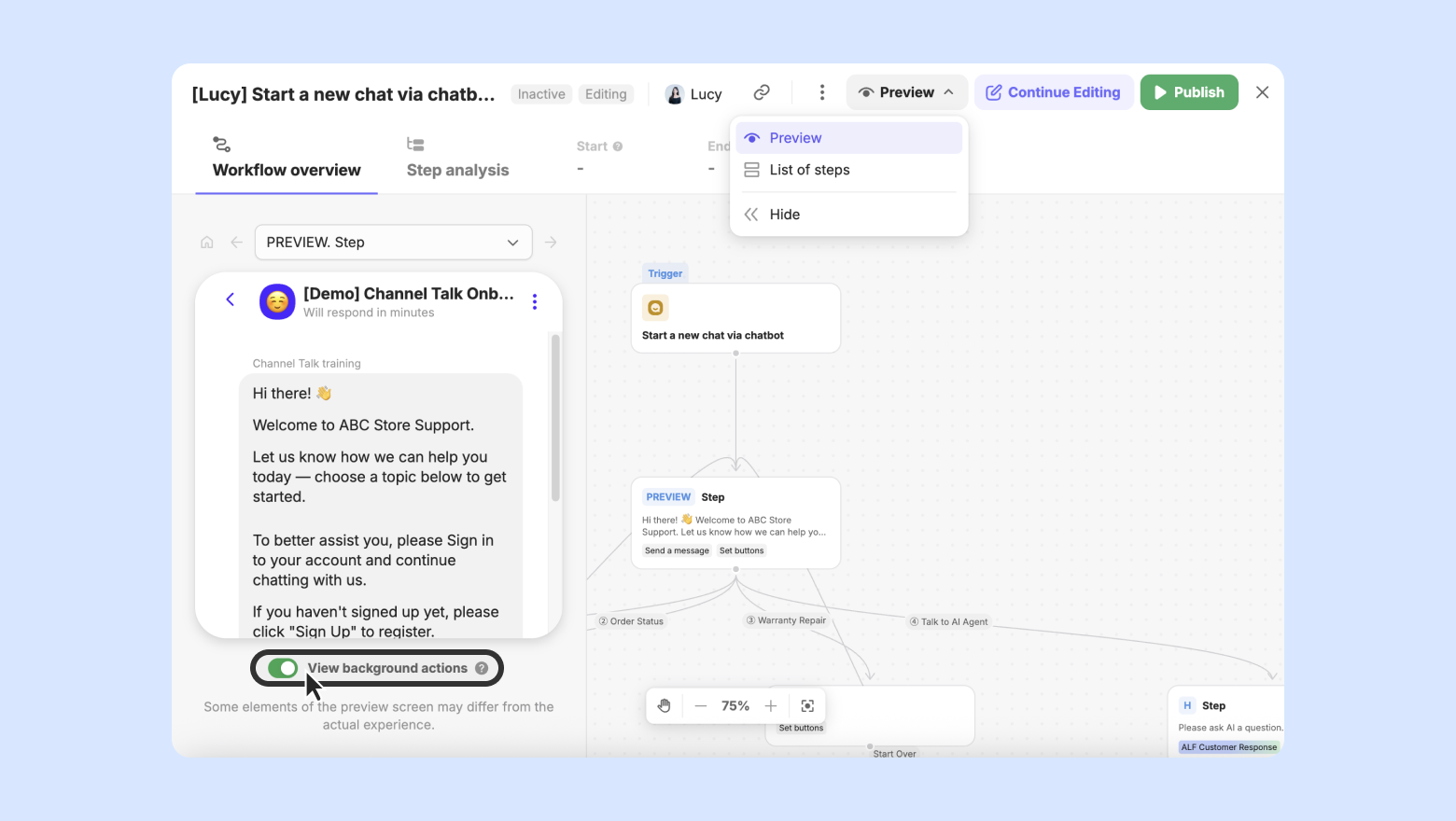Click help icon beside View background actions
This screenshot has height=821, width=1456.
tap(482, 668)
